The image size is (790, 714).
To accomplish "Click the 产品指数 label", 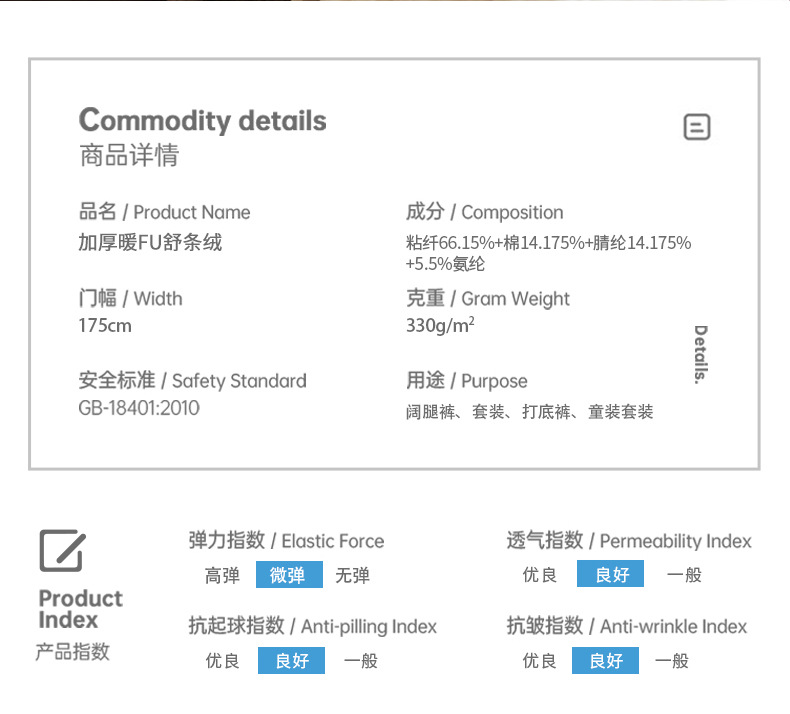I will tap(73, 652).
